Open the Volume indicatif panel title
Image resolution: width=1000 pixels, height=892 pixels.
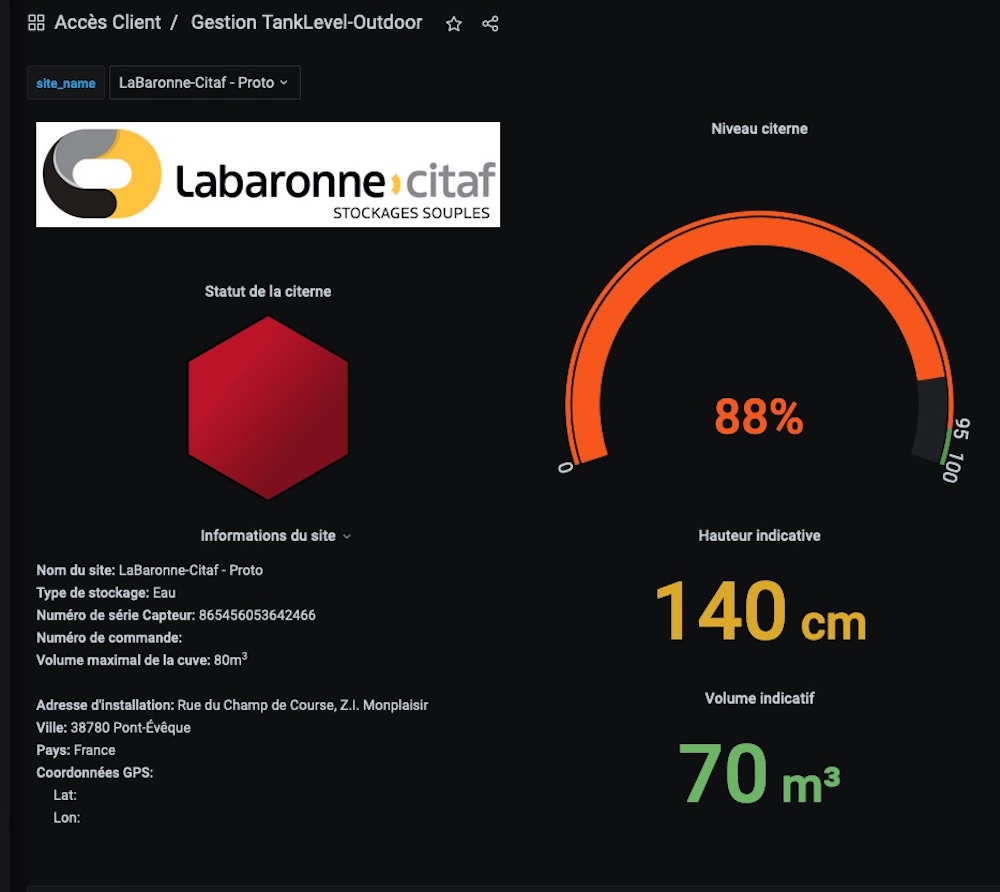tap(759, 698)
